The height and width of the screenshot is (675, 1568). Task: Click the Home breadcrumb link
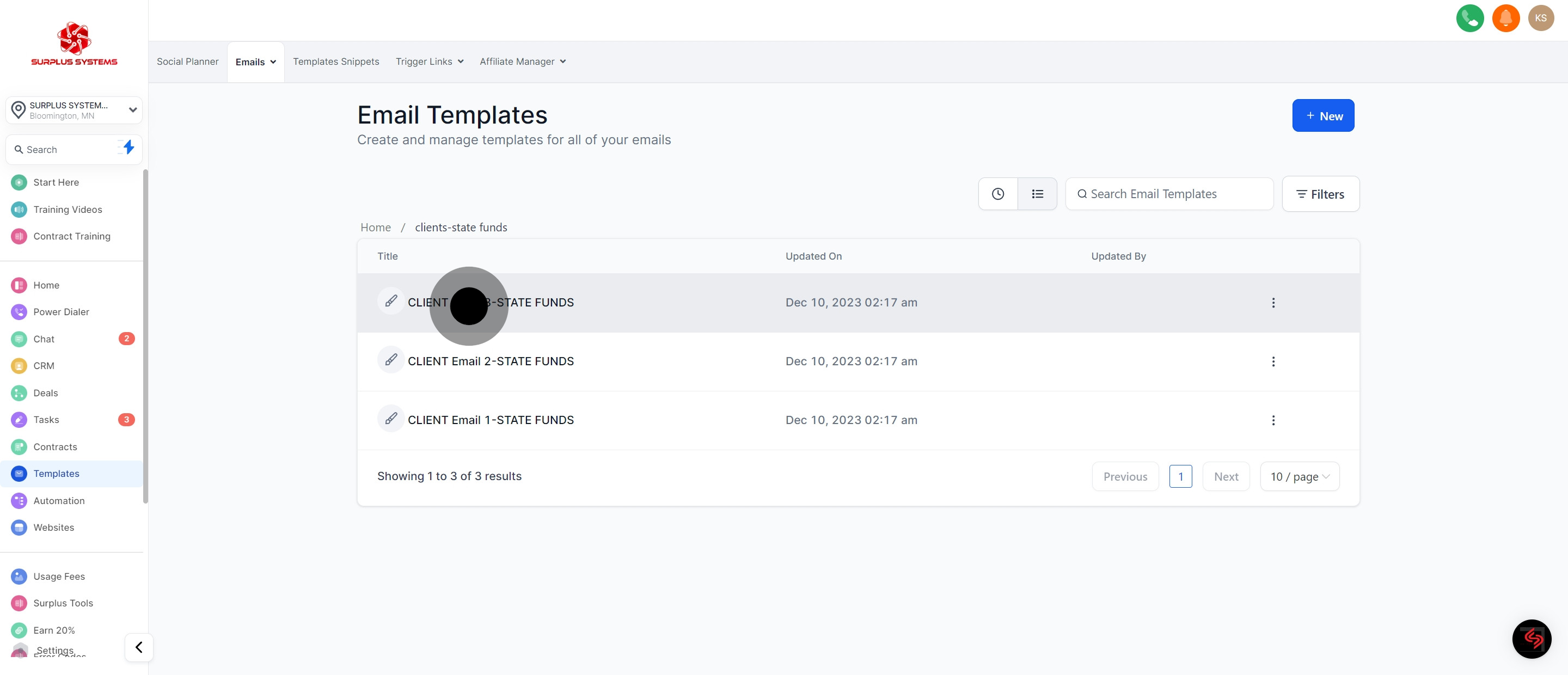(376, 228)
